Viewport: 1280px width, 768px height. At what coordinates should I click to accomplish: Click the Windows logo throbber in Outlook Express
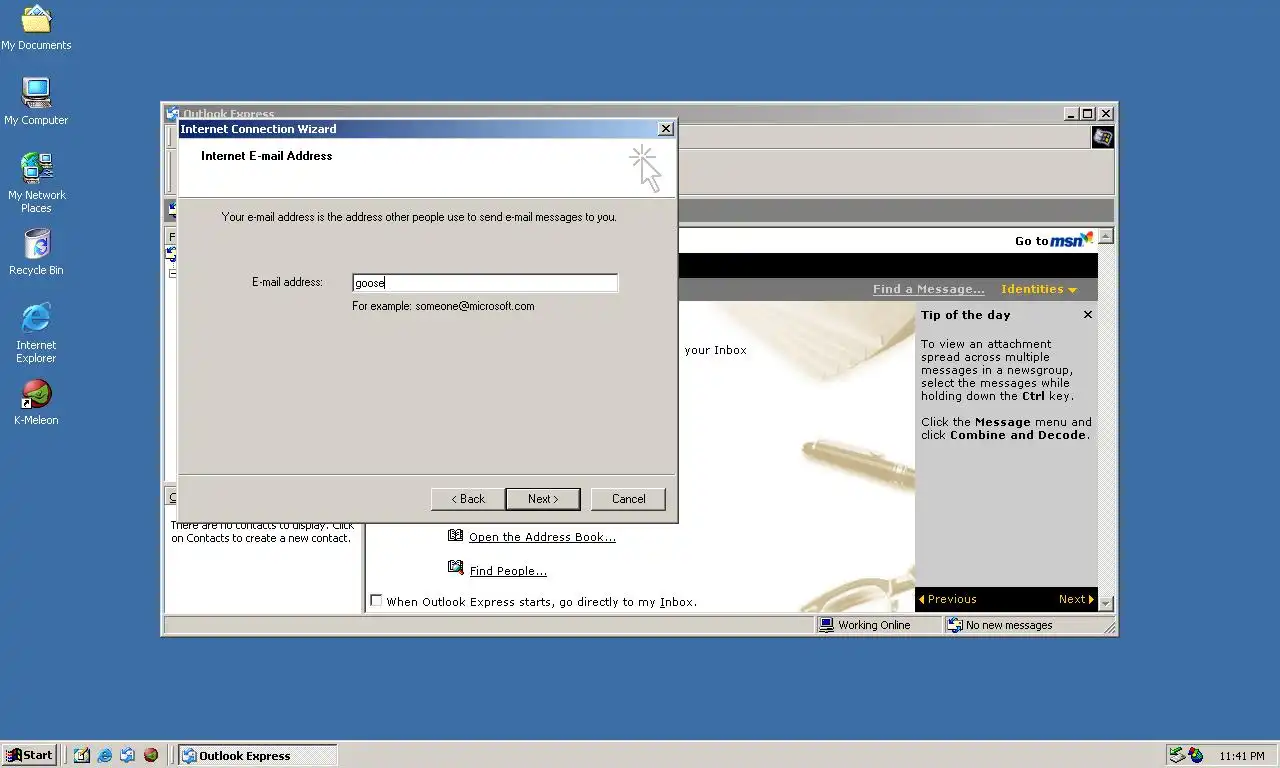click(1102, 138)
